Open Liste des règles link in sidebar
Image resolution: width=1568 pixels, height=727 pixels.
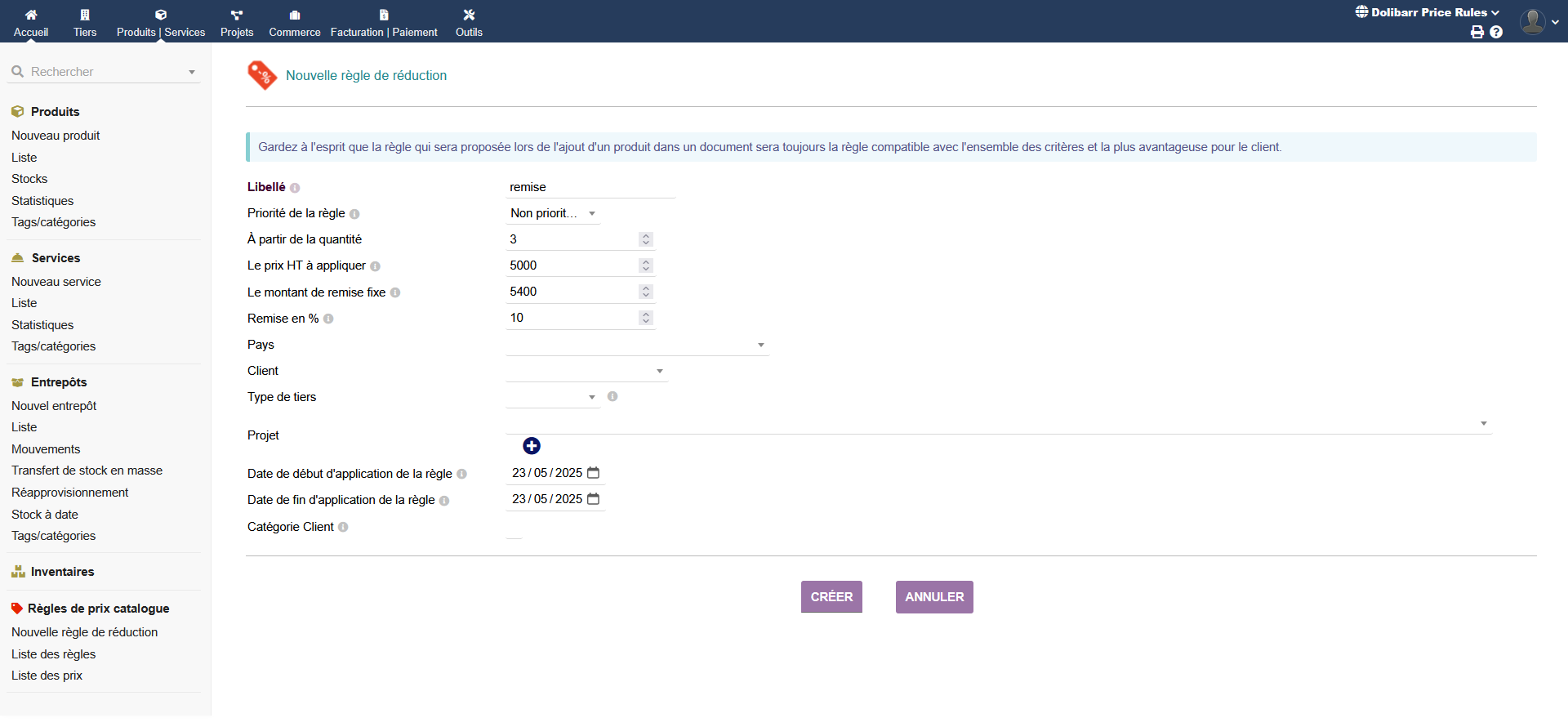click(x=54, y=654)
